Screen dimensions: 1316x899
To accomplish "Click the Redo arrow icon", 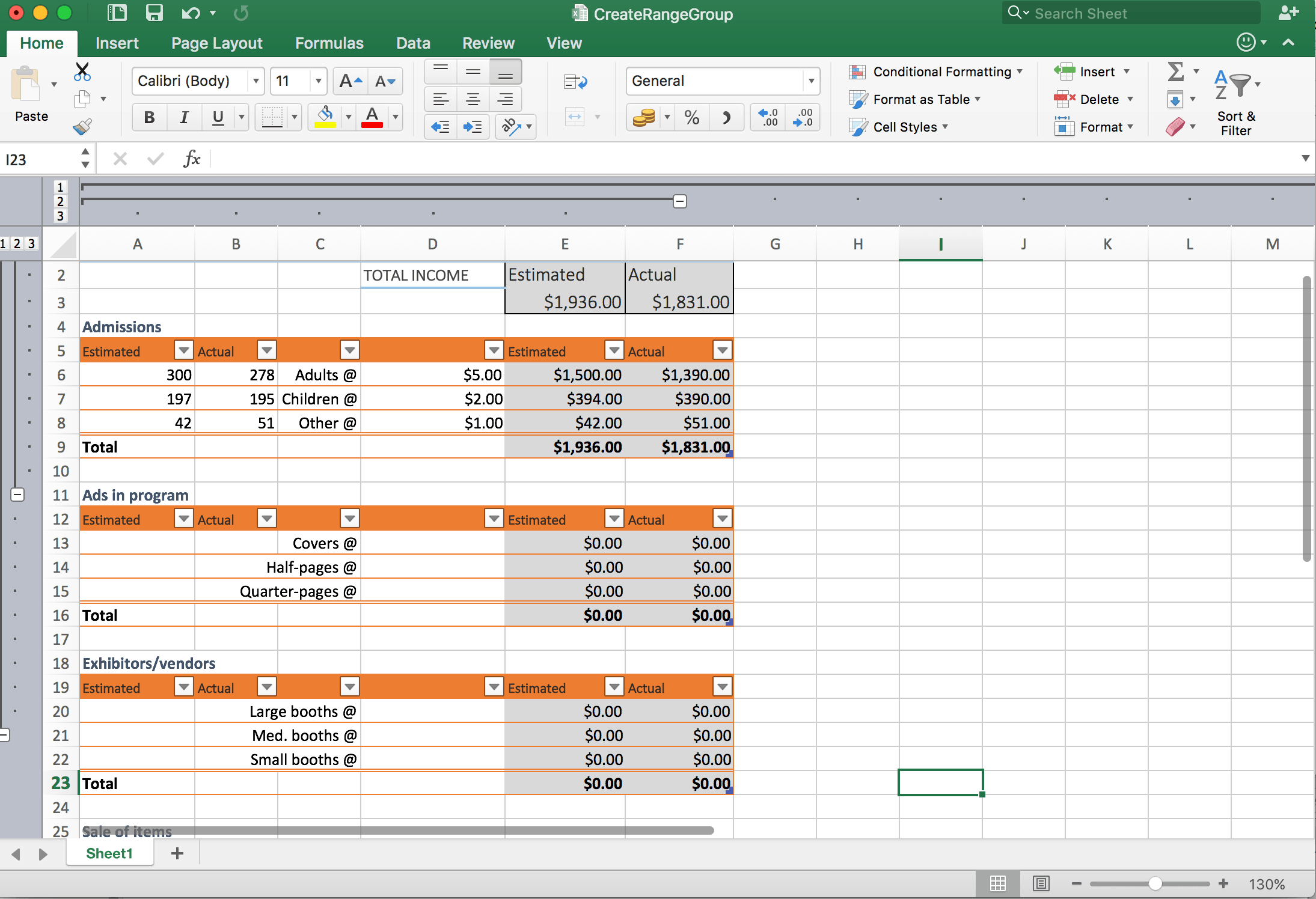I will tap(241, 13).
